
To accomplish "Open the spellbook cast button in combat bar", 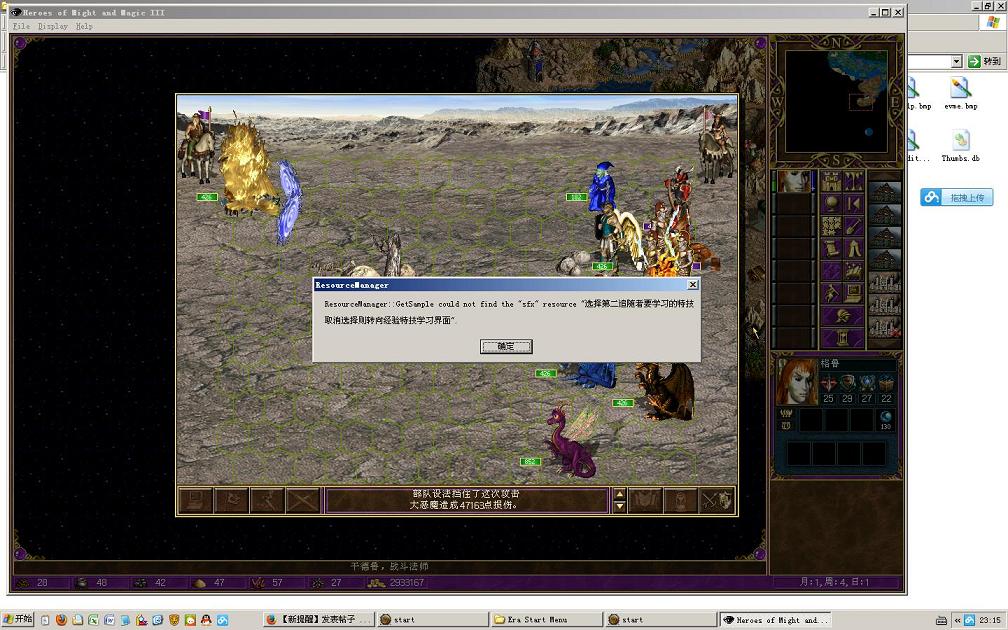I will [645, 501].
